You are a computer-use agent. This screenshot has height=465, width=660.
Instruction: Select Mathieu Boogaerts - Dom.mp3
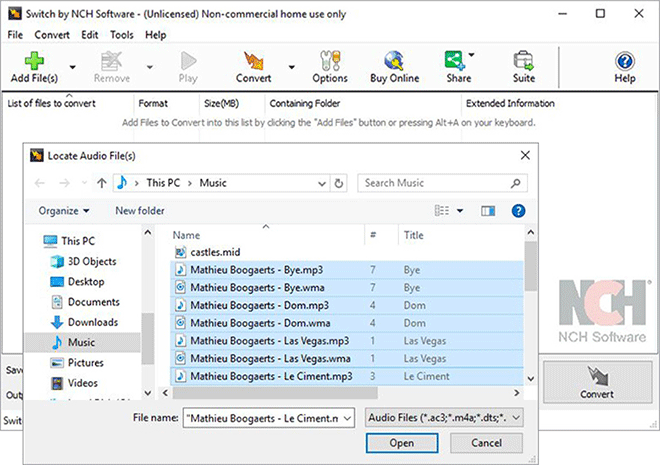click(x=346, y=305)
